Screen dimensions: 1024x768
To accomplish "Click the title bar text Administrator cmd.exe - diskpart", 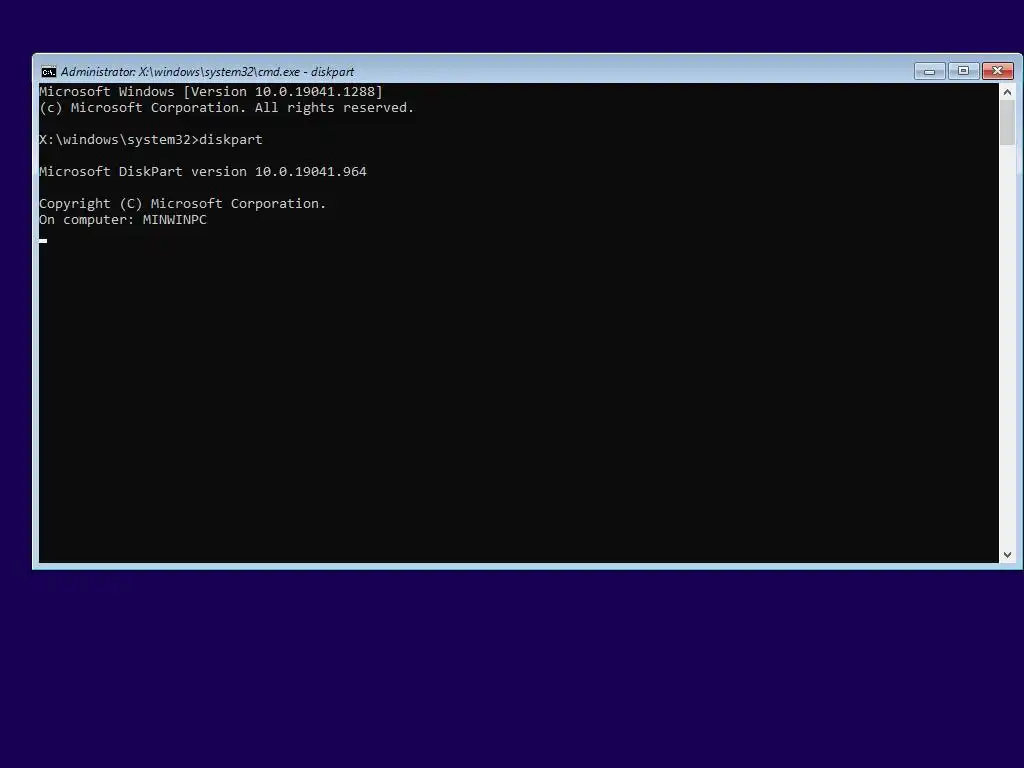I will tap(208, 72).
